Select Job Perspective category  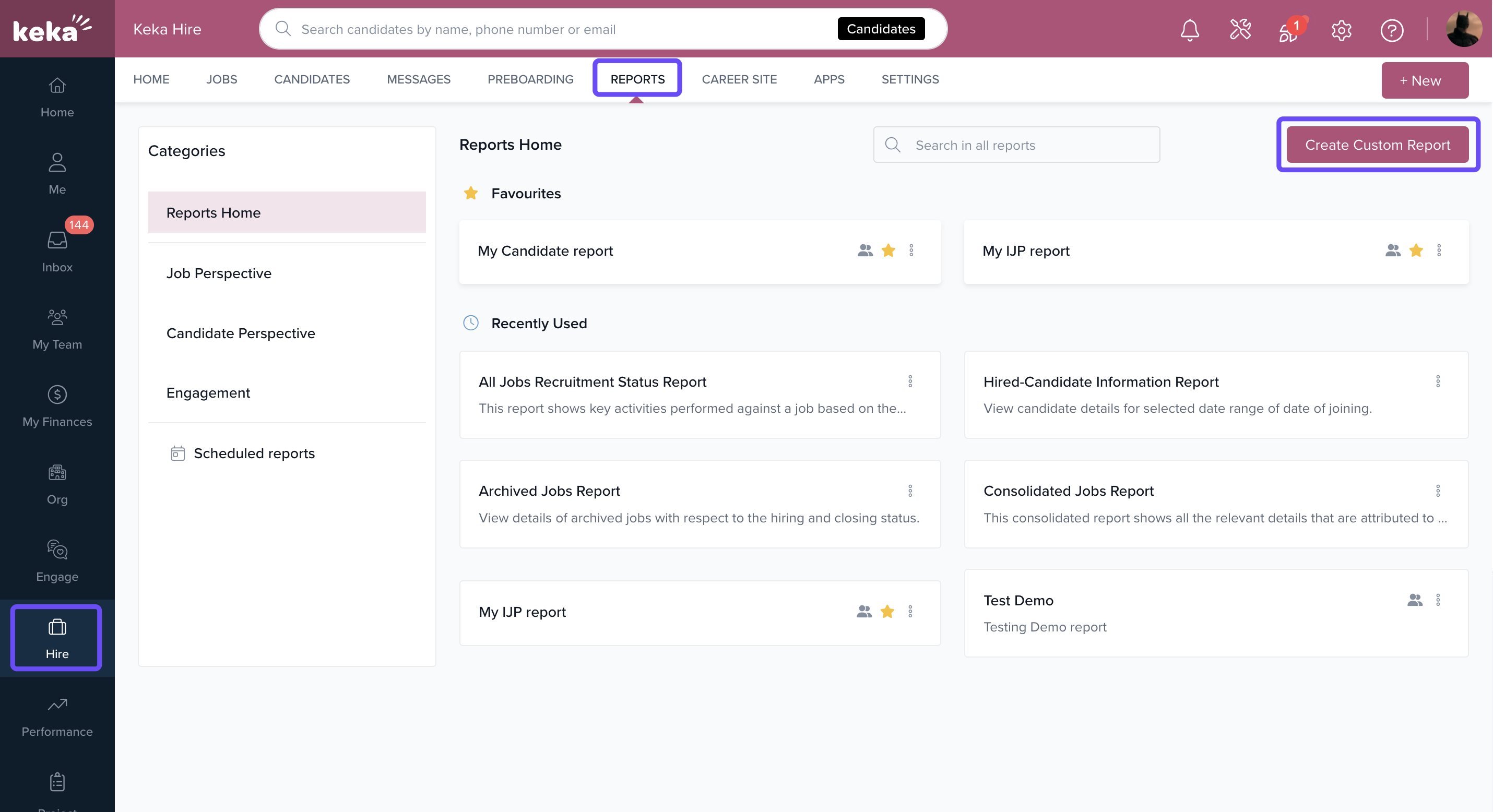[x=219, y=273]
